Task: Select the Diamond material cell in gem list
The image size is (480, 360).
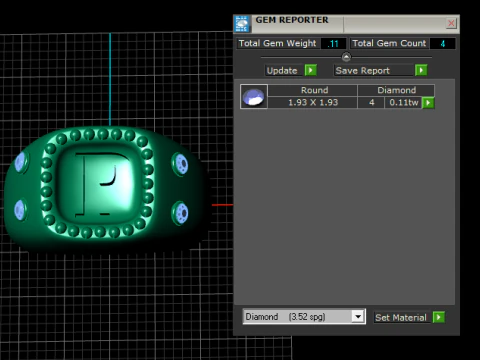Action: tap(396, 90)
